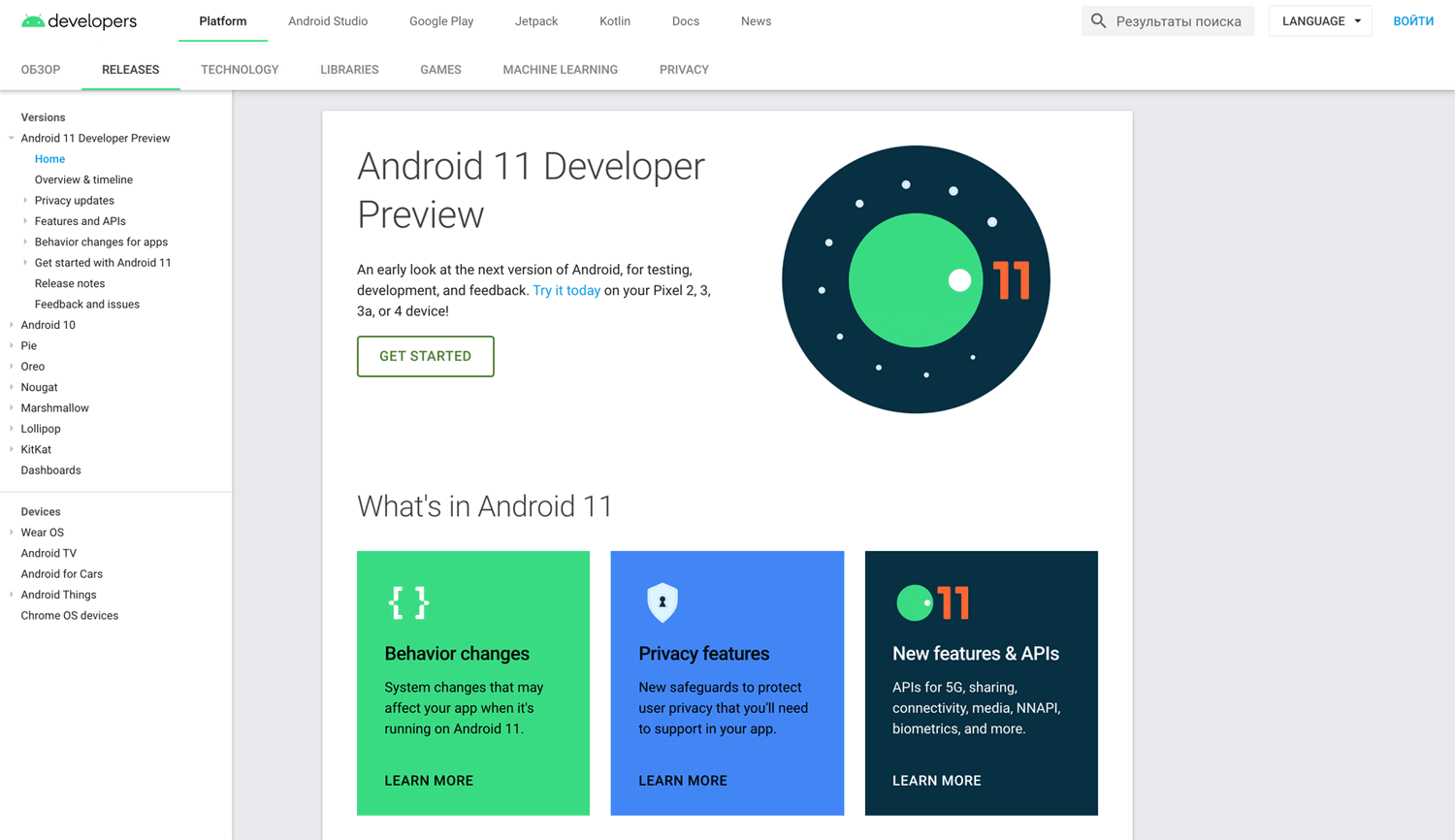The image size is (1455, 840).
Task: Click the Android developers logo
Action: [78, 20]
